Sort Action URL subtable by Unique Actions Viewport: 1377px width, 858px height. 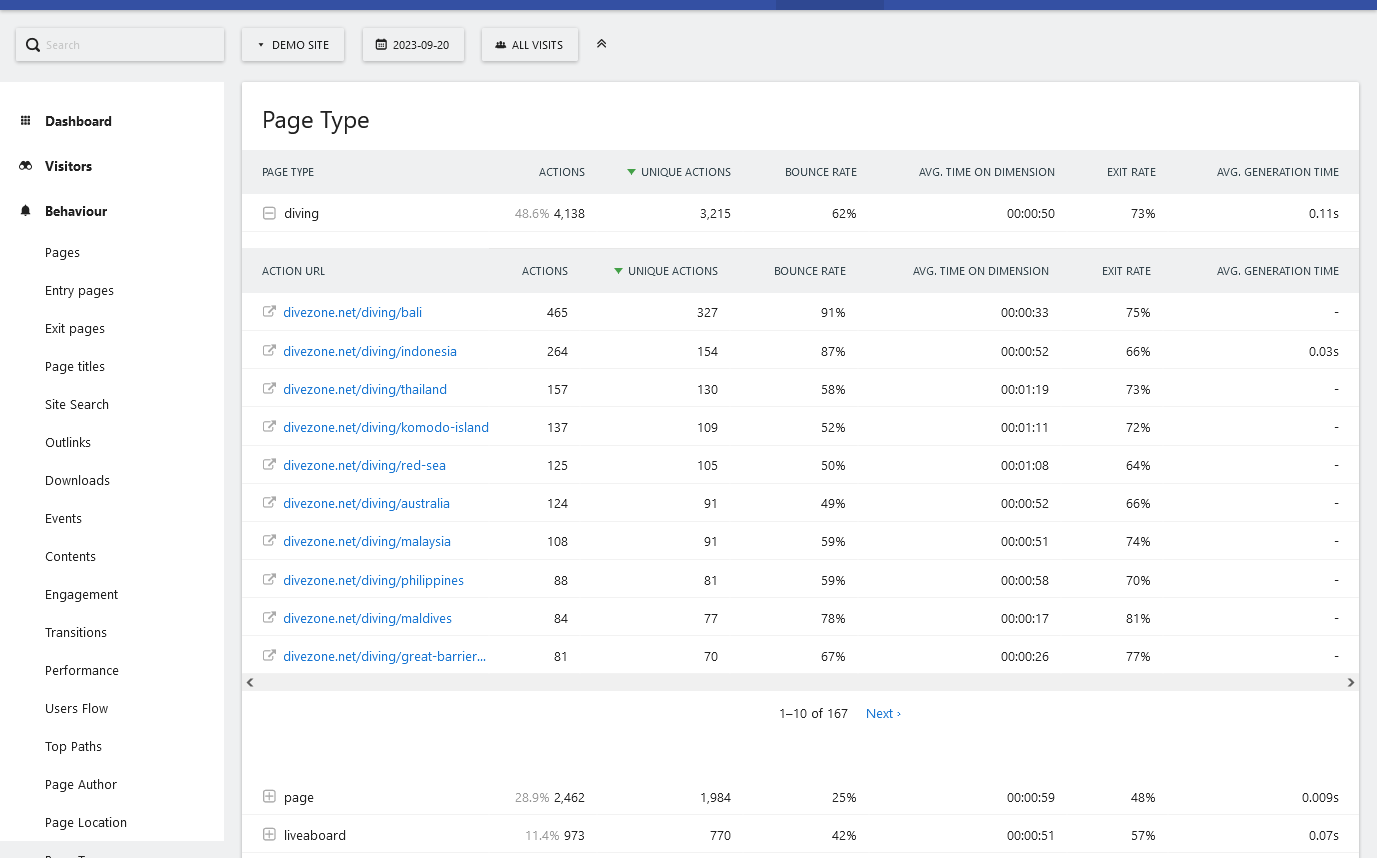pyautogui.click(x=666, y=271)
